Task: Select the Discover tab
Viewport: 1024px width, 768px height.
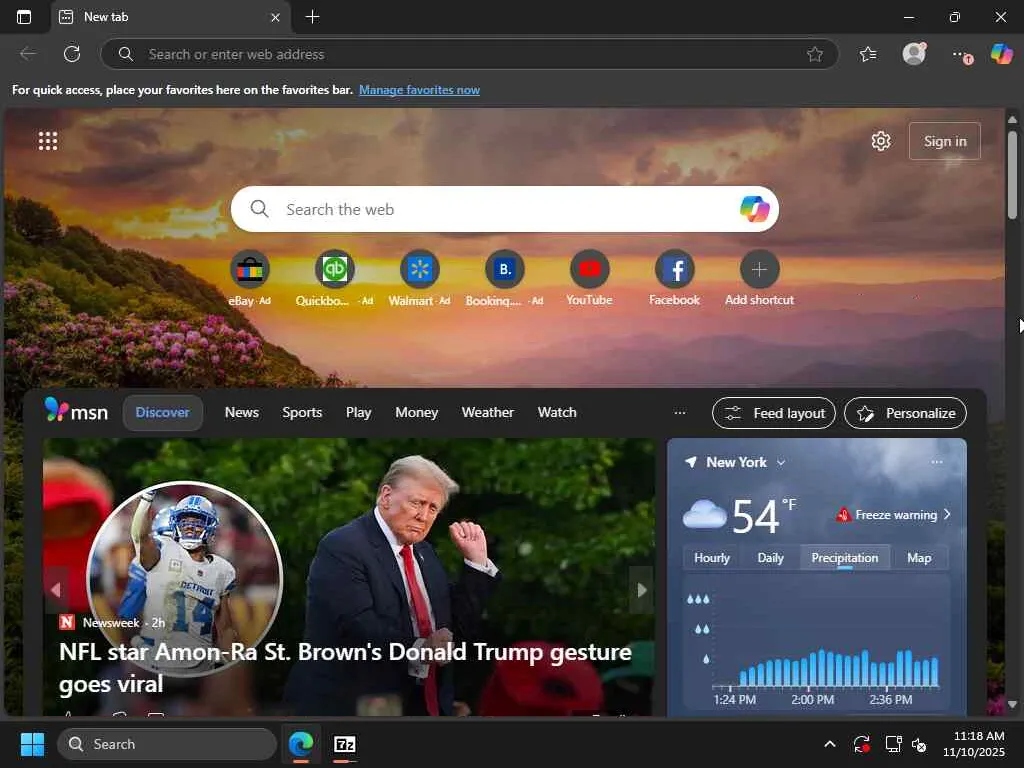Action: 163,413
